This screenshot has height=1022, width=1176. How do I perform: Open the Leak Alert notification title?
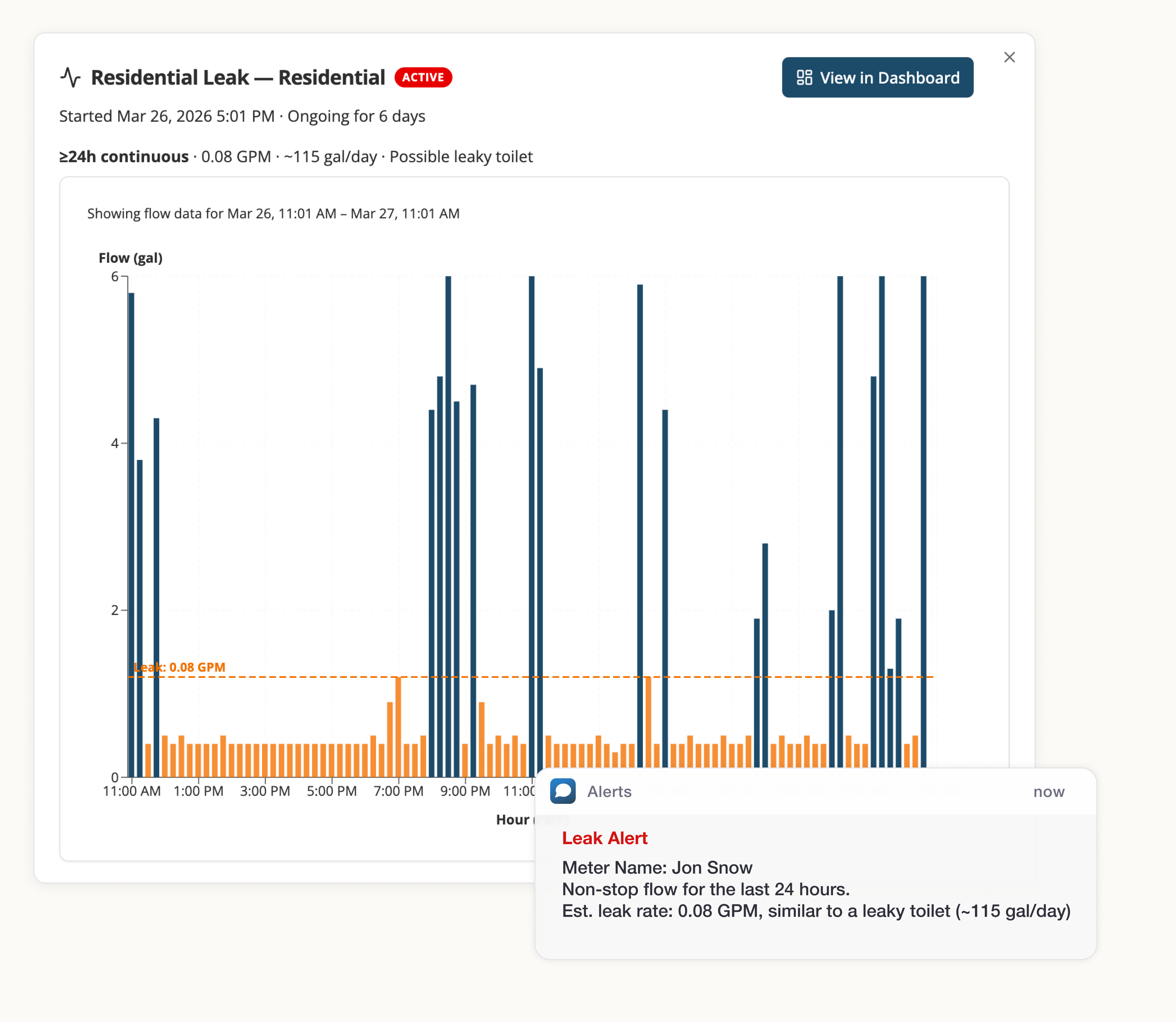604,838
